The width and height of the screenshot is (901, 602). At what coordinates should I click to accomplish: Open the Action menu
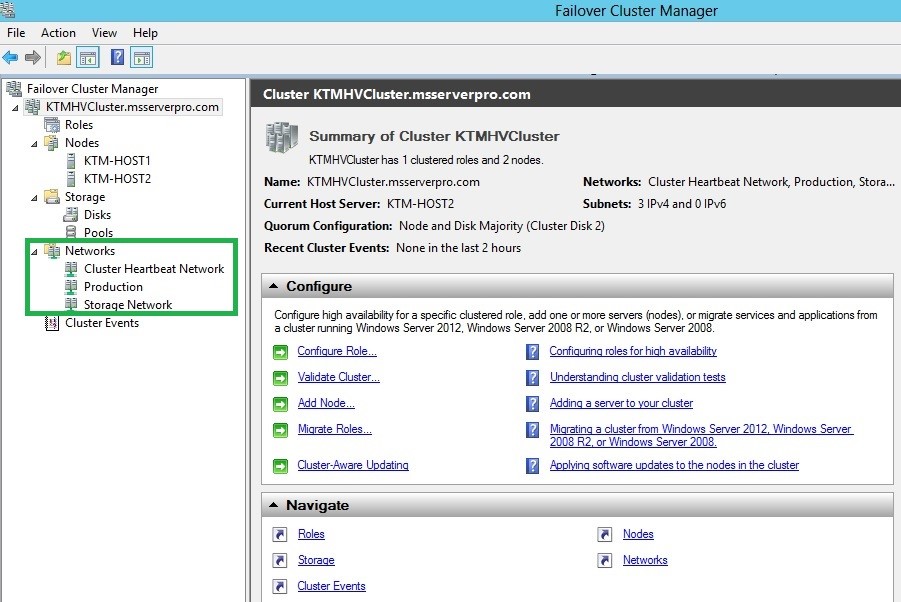point(58,33)
